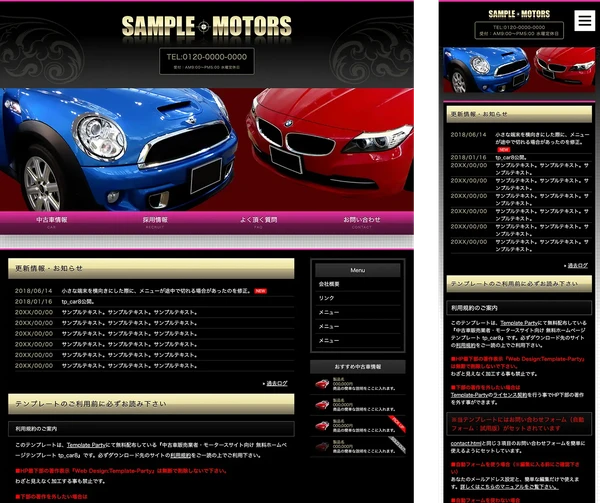This screenshot has height=503, width=600.
Task: Click the 利用規約のご案内 subheading in desktop view
Action: 151,429
